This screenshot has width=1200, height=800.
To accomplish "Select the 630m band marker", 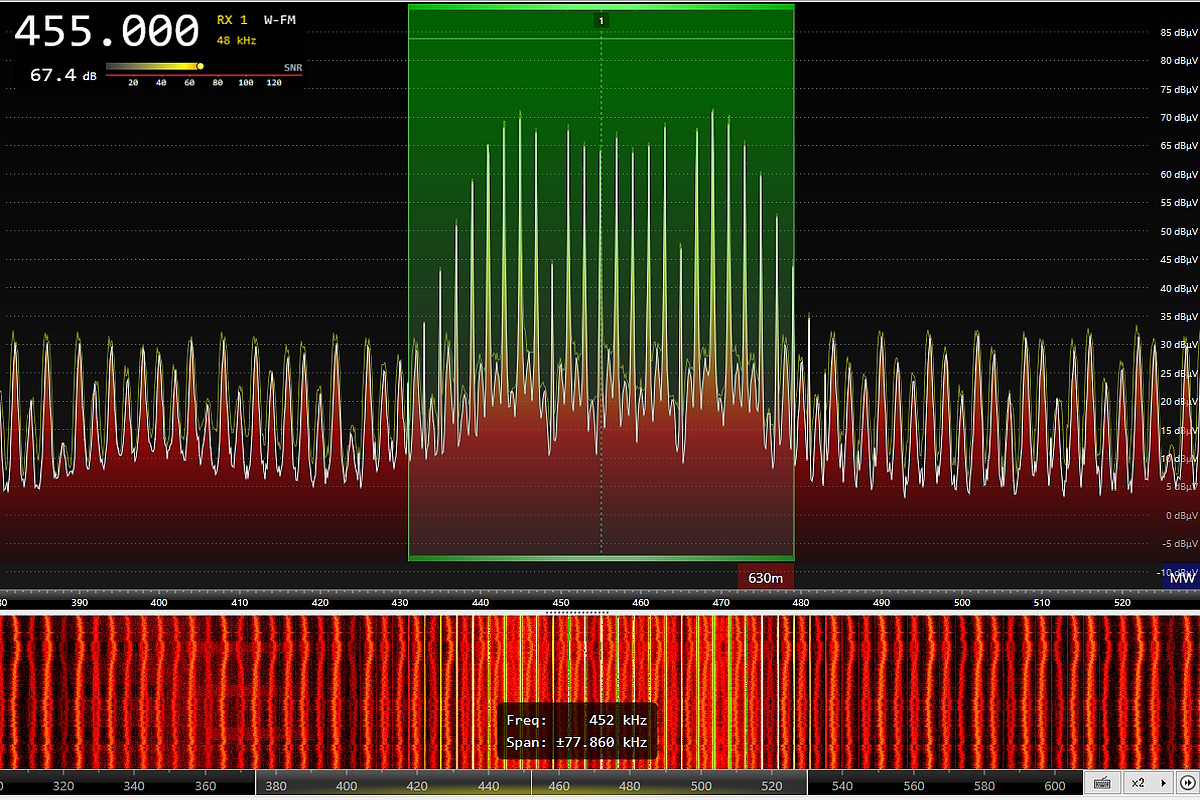I will point(765,577).
